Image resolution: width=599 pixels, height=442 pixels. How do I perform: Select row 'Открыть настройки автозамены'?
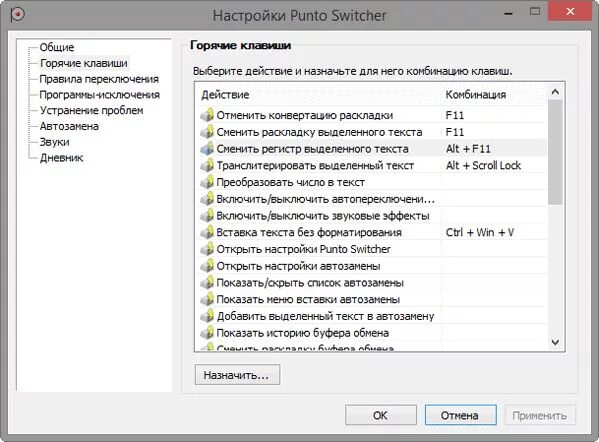pyautogui.click(x=372, y=266)
